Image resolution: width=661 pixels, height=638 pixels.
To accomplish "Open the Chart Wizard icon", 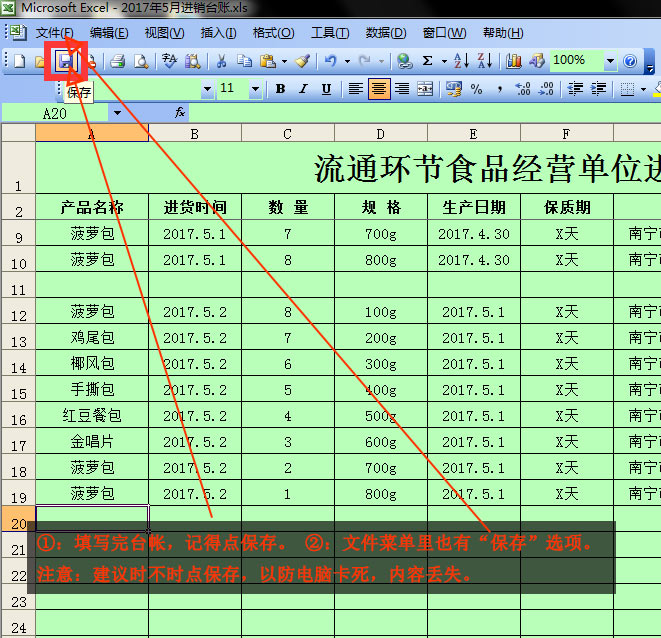I will [514, 61].
